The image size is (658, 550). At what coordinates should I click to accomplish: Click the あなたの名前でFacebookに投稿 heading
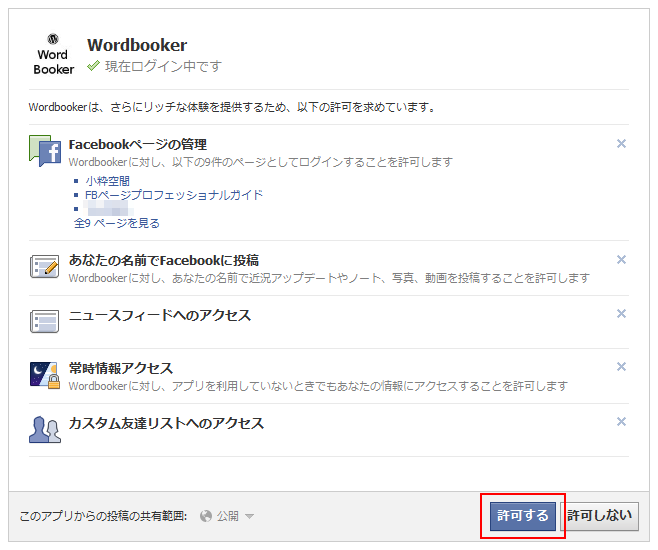(x=164, y=260)
